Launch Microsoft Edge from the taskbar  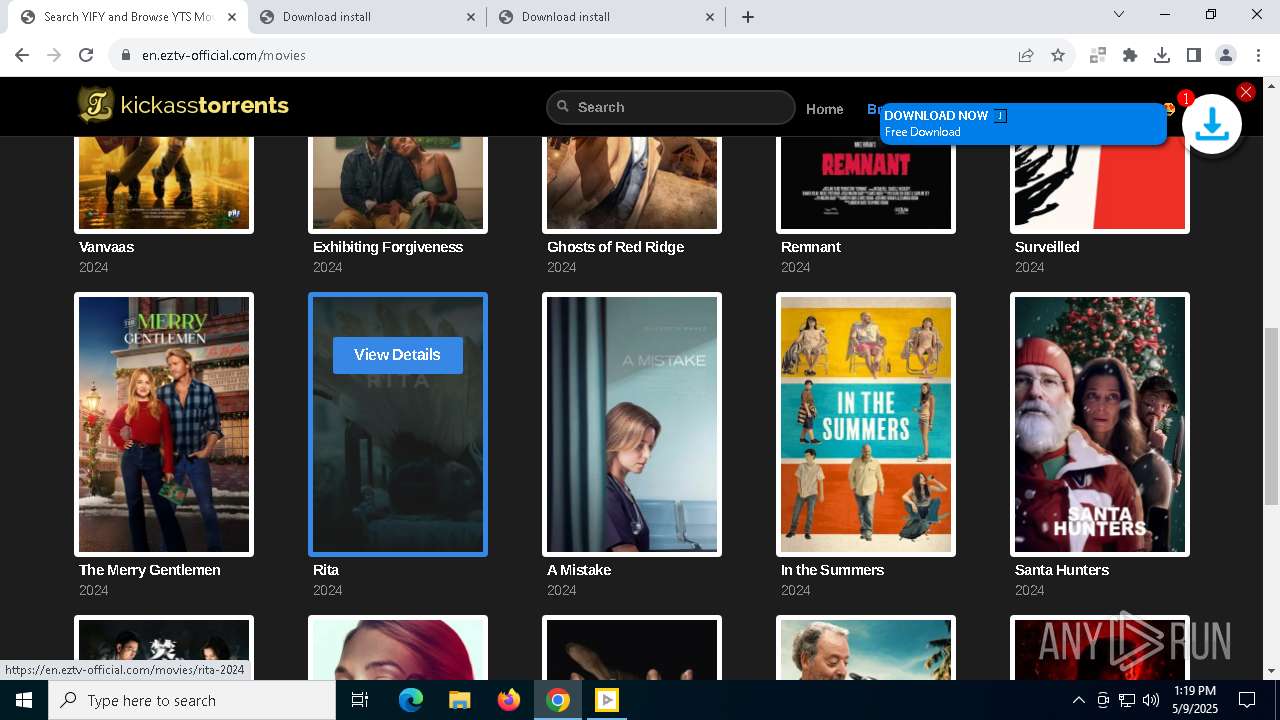(x=411, y=700)
